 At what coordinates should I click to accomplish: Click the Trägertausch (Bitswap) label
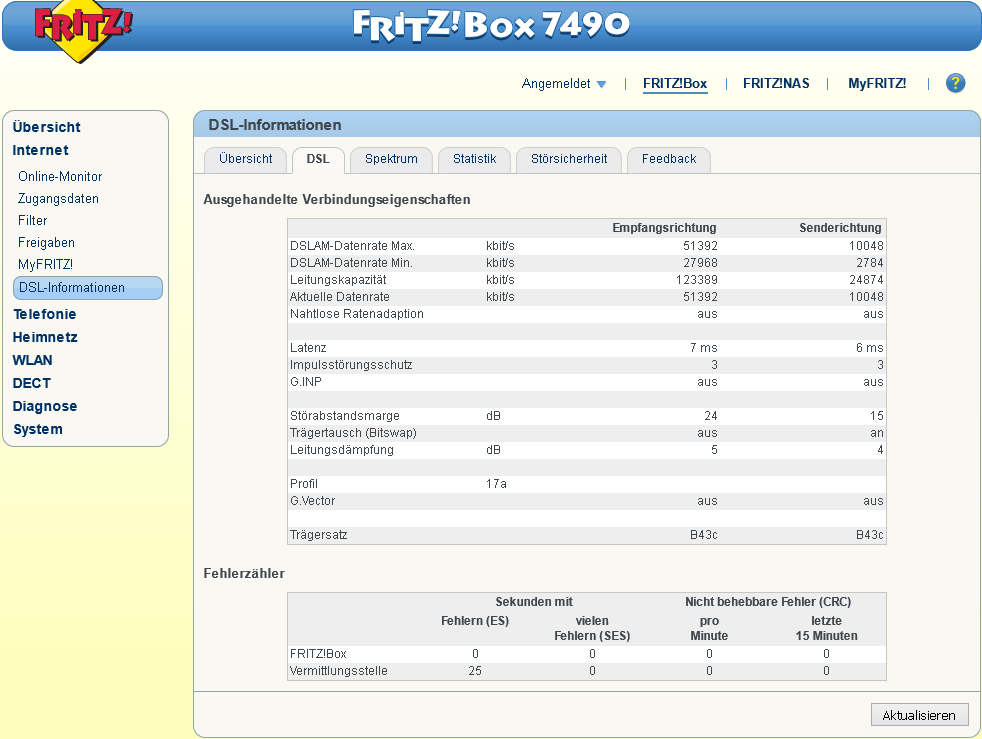pyautogui.click(x=353, y=433)
